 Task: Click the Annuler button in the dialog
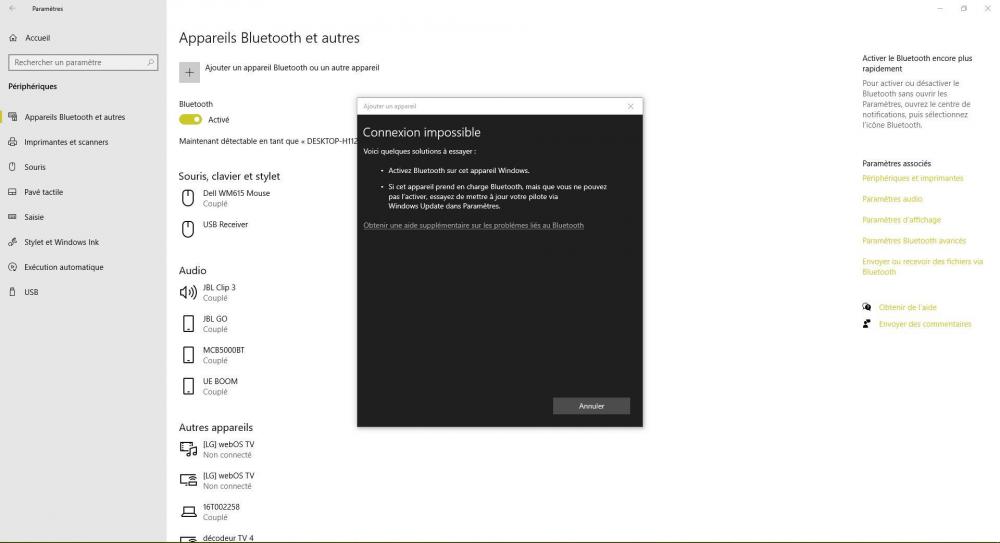point(591,406)
